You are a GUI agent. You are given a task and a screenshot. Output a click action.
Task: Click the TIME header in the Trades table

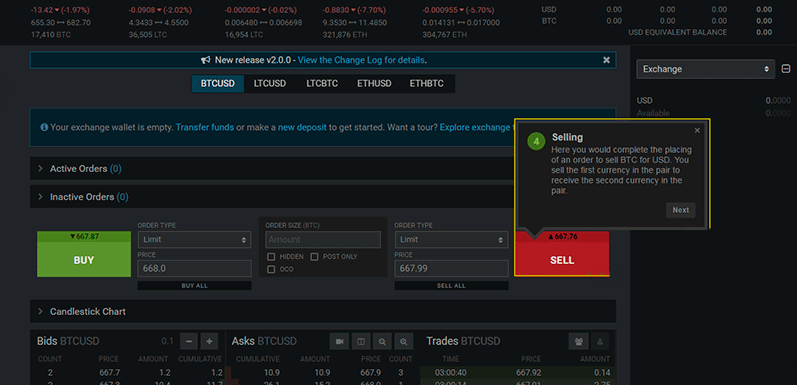pos(450,359)
